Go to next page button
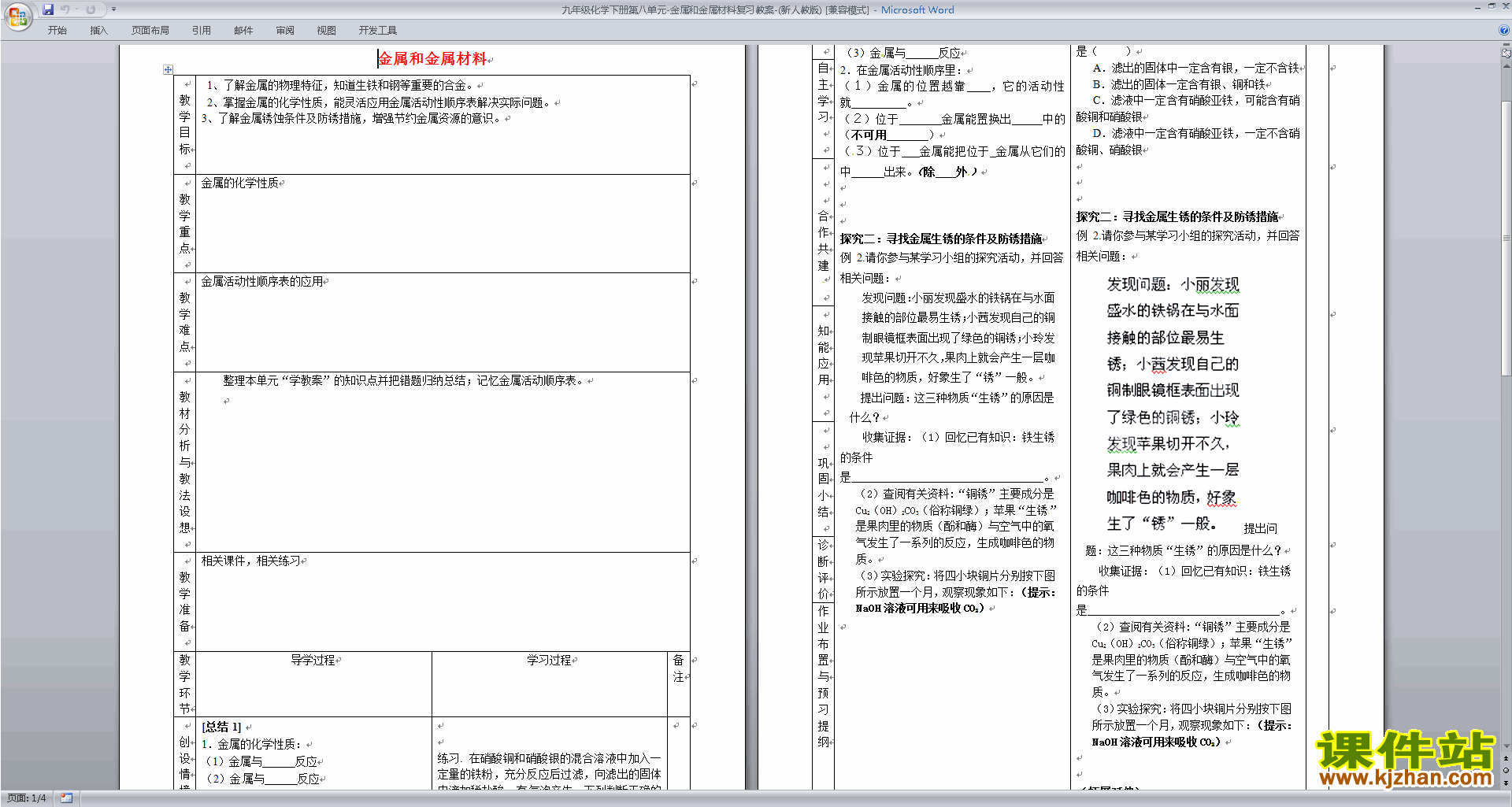This screenshot has height=807, width=1512. click(1506, 782)
